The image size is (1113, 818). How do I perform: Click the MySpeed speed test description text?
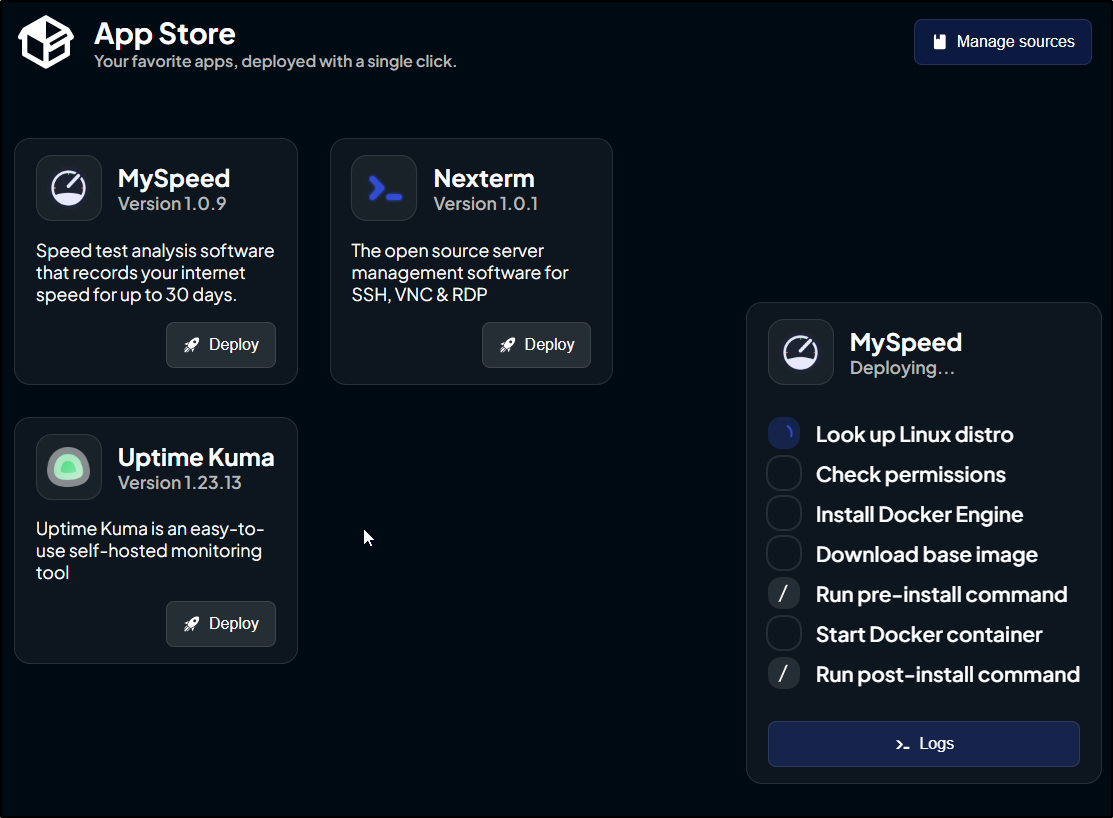click(155, 273)
